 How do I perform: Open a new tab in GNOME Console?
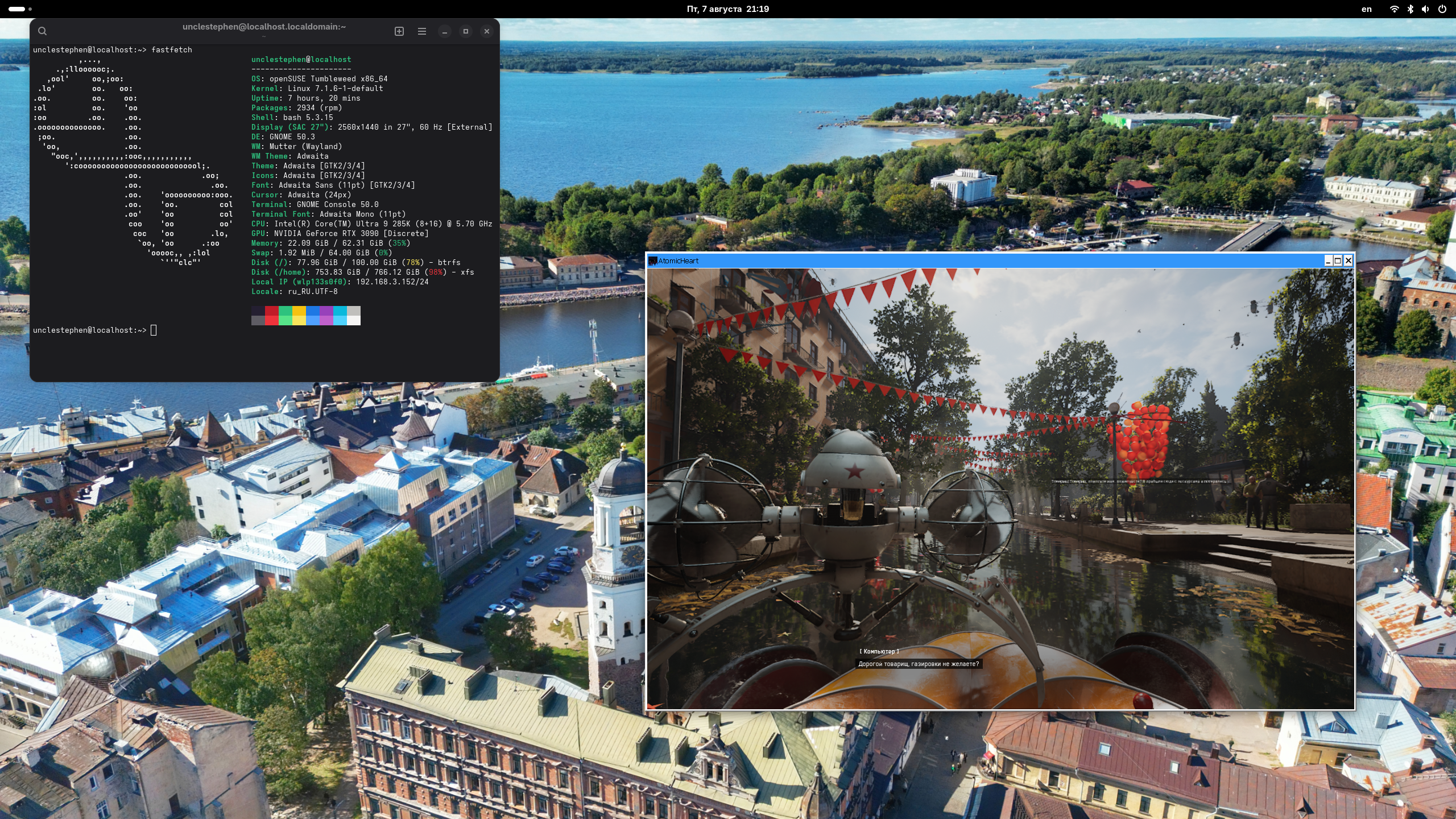[399, 31]
